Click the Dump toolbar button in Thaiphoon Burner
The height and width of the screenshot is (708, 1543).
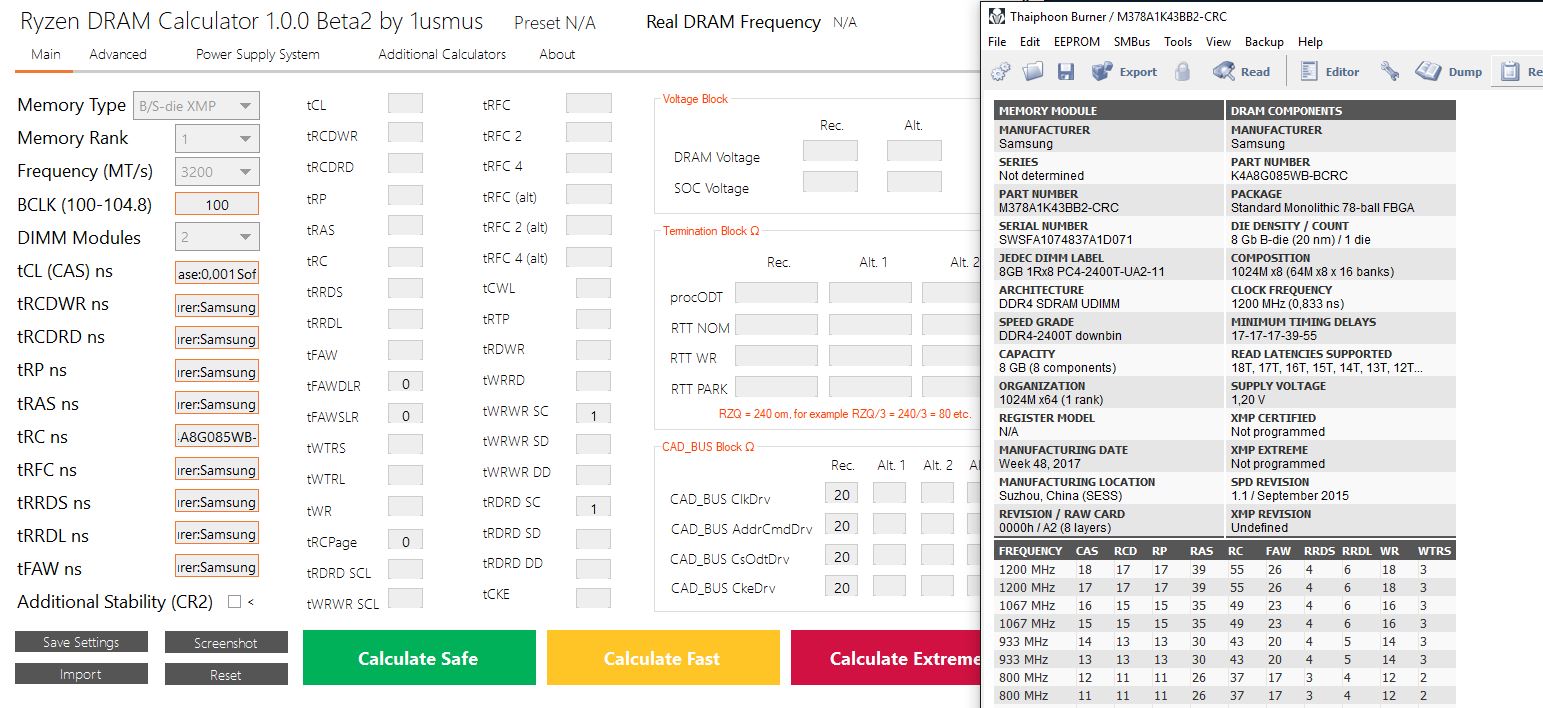(1448, 71)
